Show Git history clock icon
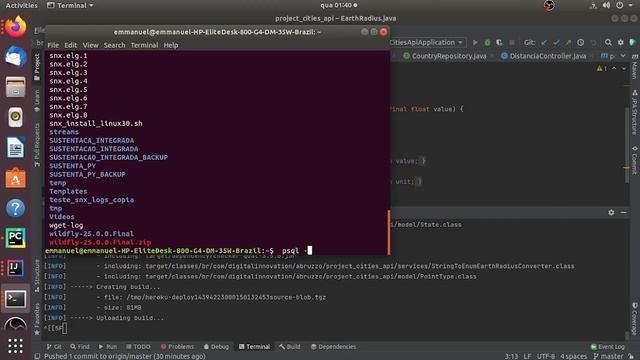The width and height of the screenshot is (640, 360). coord(580,42)
